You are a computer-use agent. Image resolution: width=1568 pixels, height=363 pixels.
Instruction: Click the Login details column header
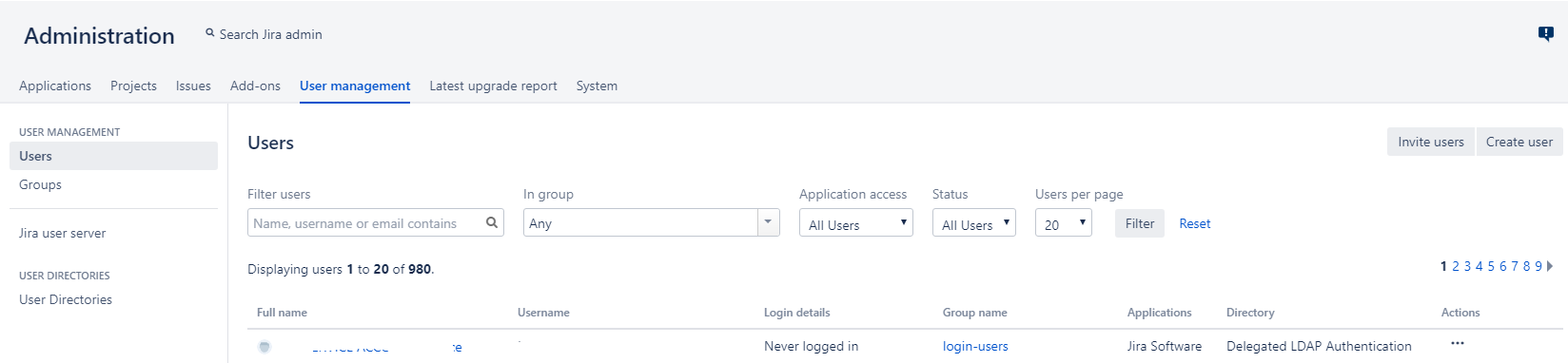796,313
